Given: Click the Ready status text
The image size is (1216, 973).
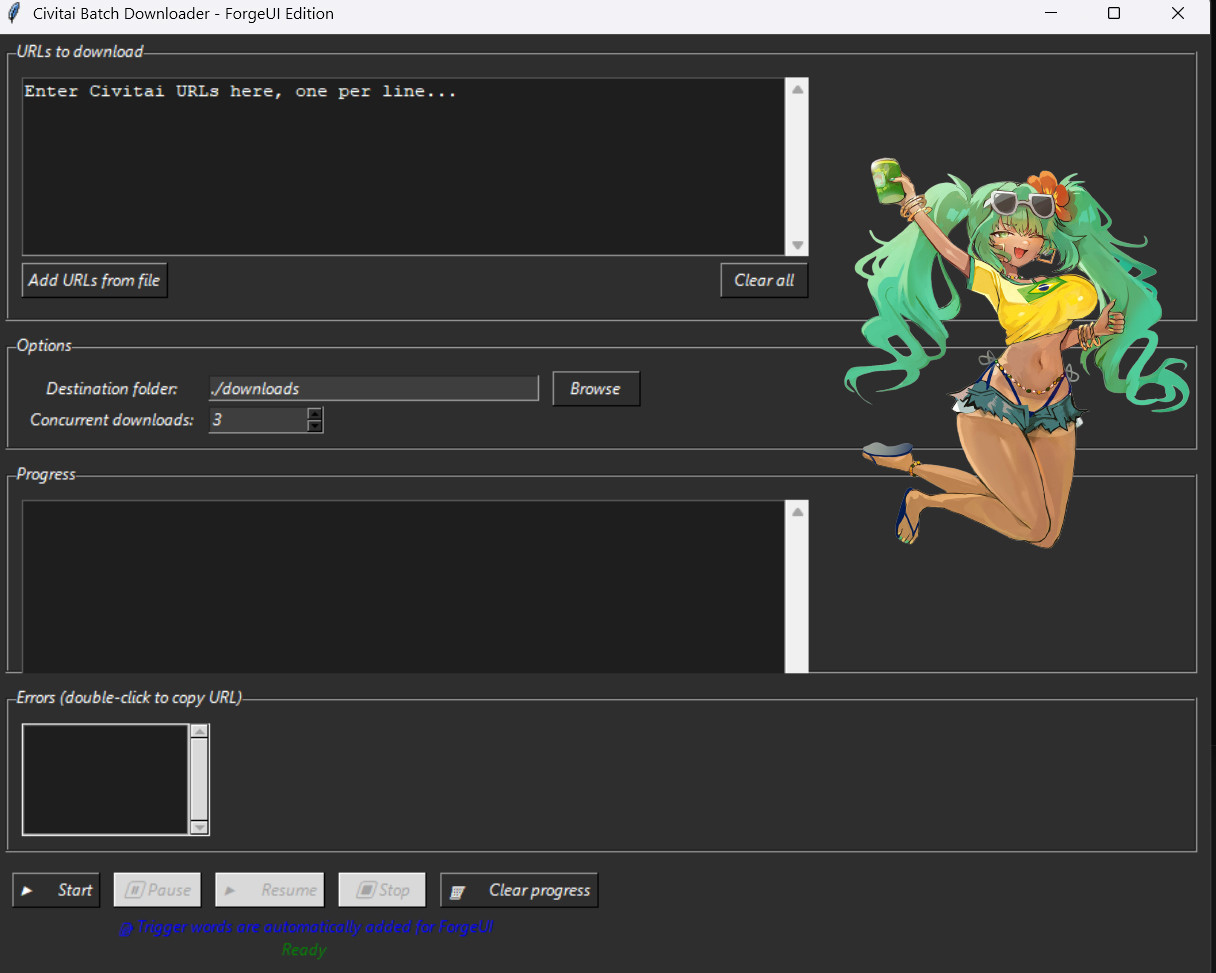Looking at the screenshot, I should [x=304, y=949].
